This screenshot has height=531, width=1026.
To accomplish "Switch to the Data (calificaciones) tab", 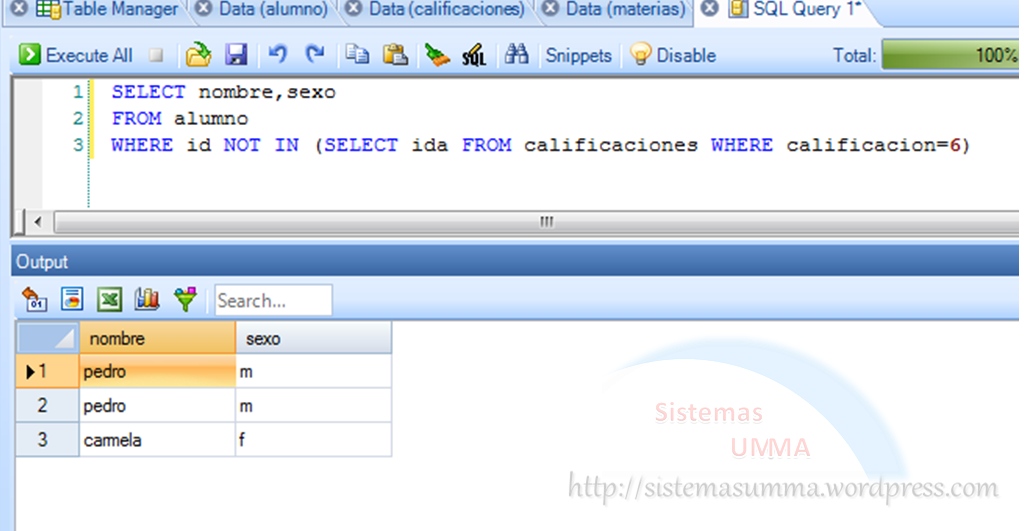I will pyautogui.click(x=446, y=10).
